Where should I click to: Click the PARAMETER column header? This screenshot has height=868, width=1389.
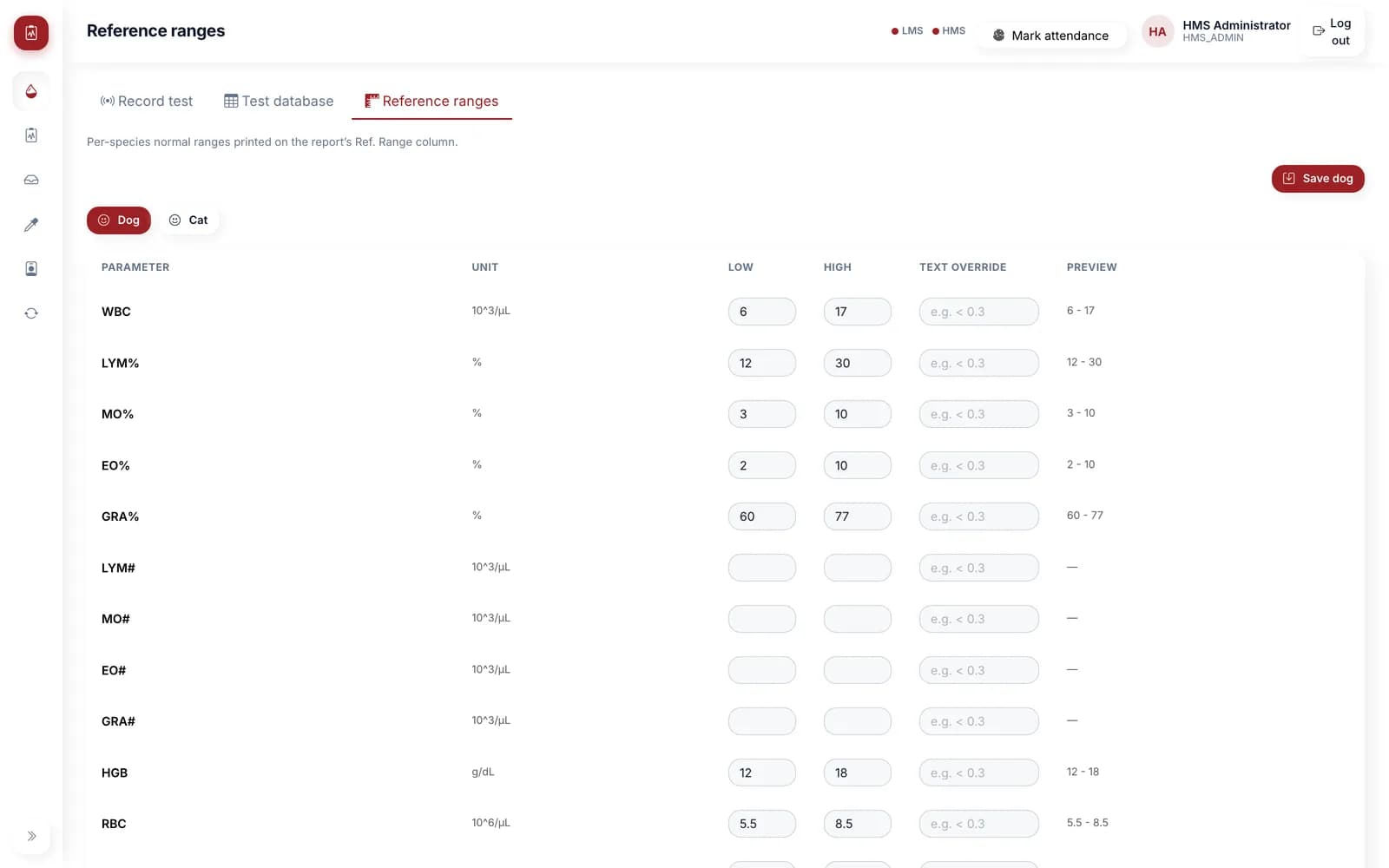point(135,267)
